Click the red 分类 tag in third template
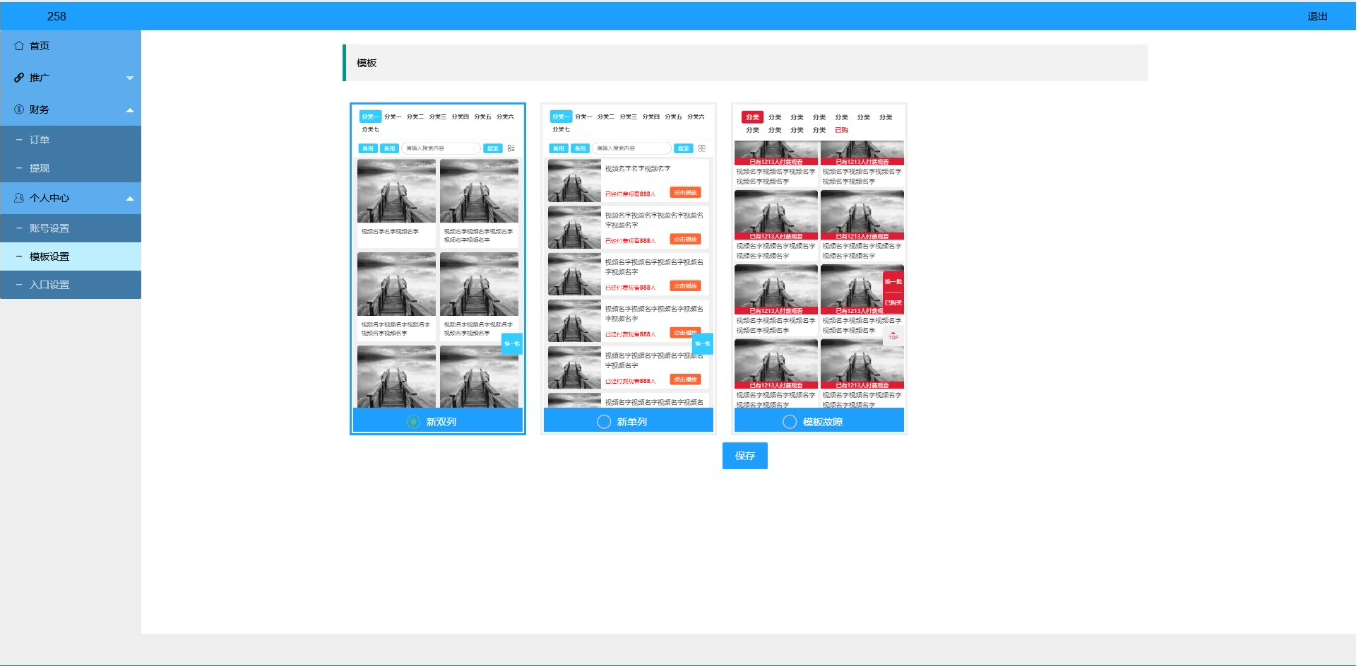 click(752, 117)
